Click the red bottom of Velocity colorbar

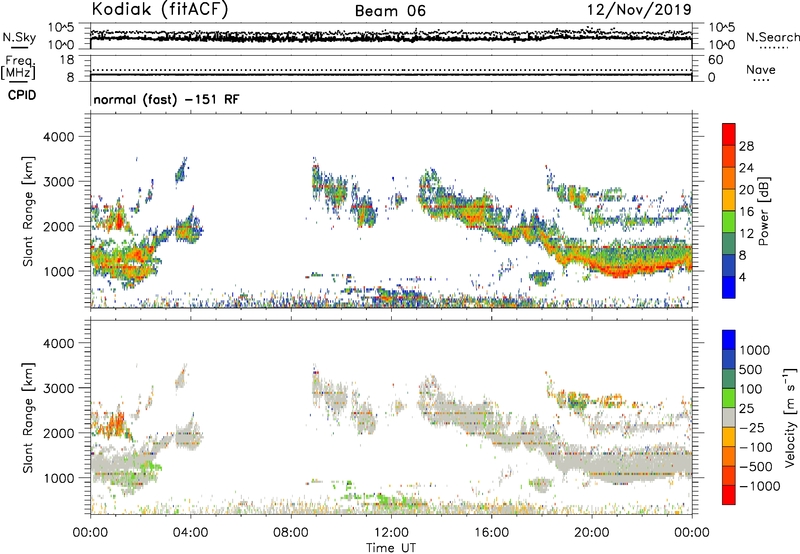[x=729, y=495]
